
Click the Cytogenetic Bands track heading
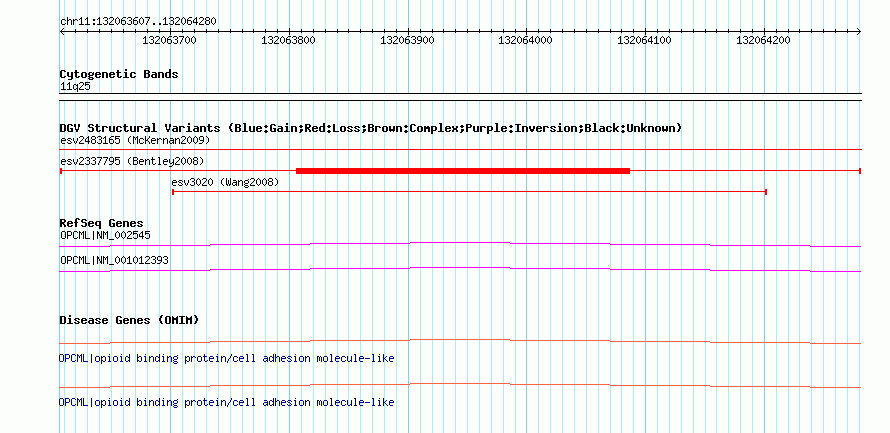(119, 74)
